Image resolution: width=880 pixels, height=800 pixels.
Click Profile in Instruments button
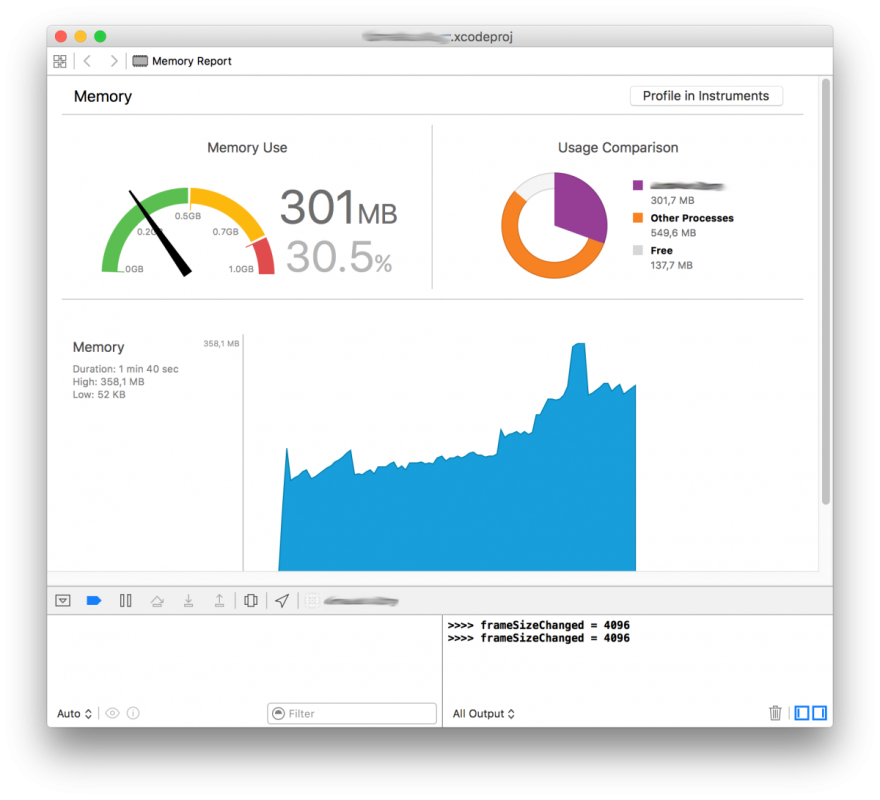click(x=706, y=96)
